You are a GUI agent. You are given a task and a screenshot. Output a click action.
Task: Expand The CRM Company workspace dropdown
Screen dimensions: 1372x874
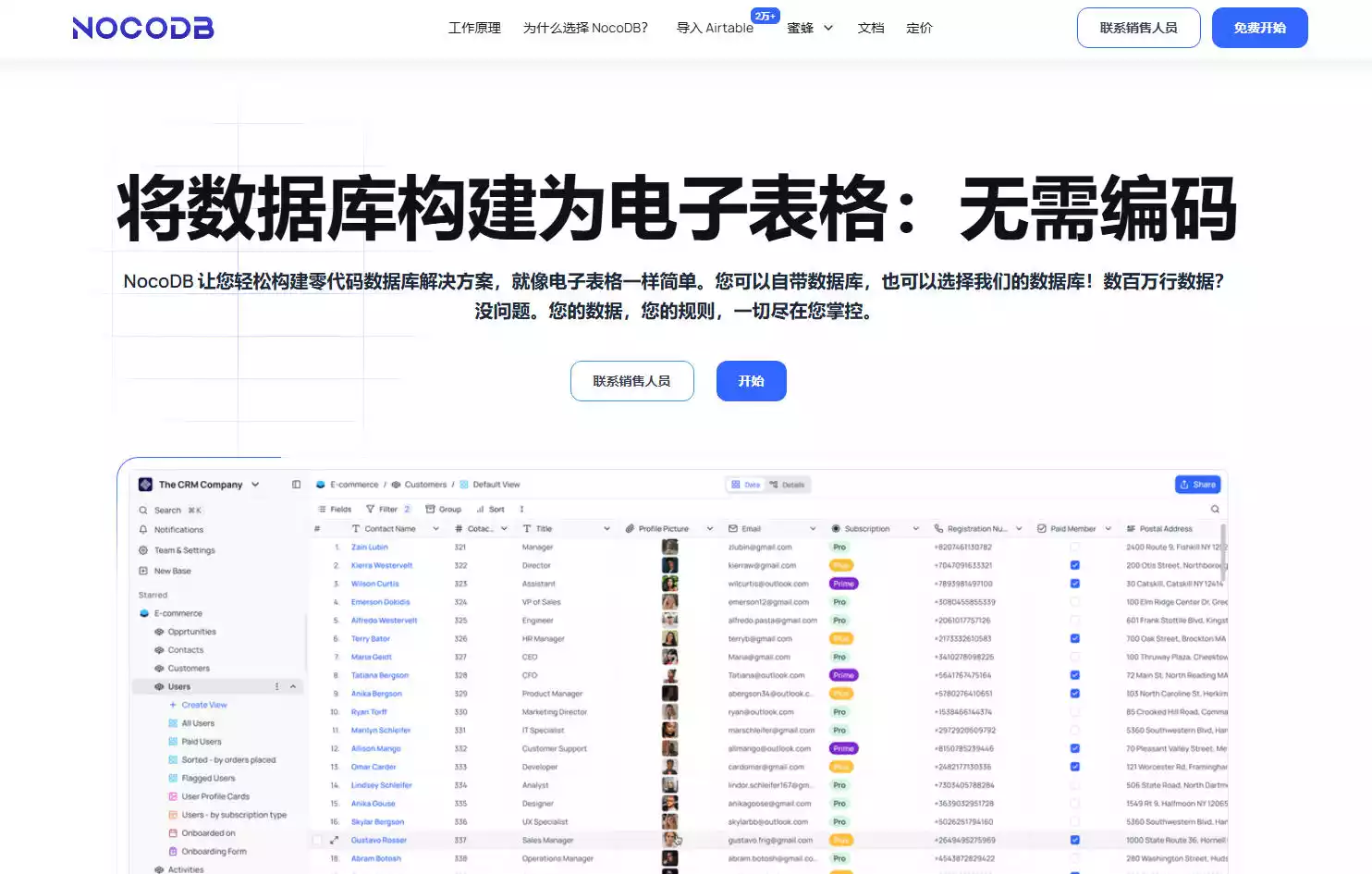point(255,485)
